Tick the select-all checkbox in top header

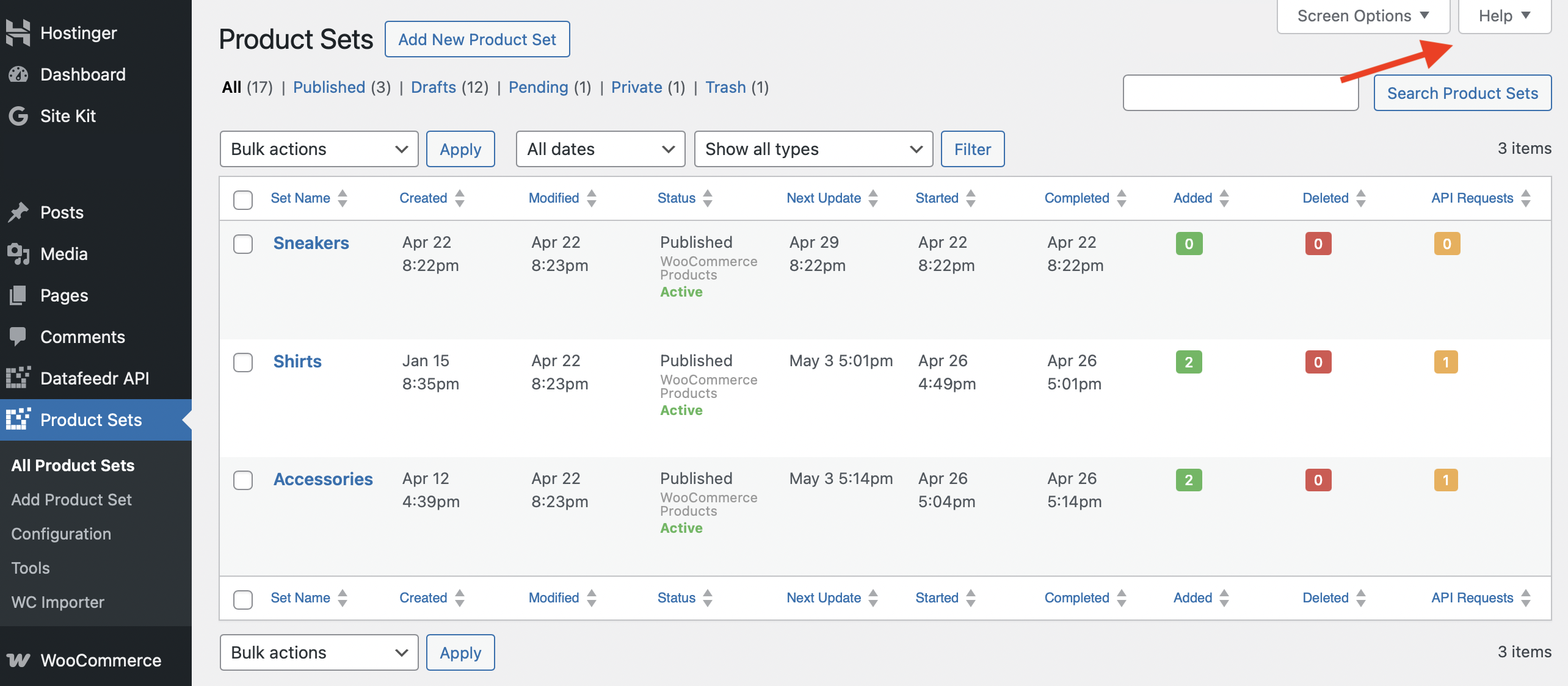point(243,200)
